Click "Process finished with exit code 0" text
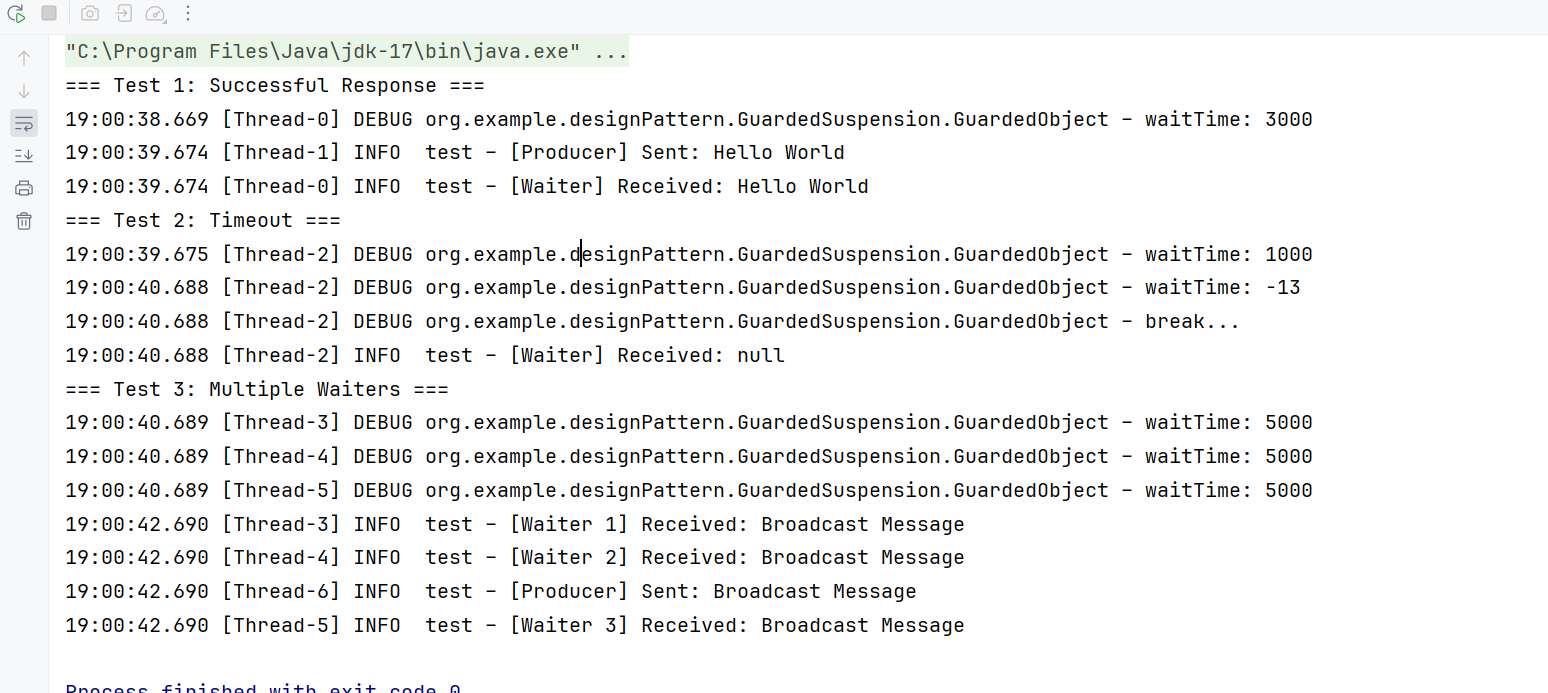The image size is (1548, 693). tap(263, 688)
